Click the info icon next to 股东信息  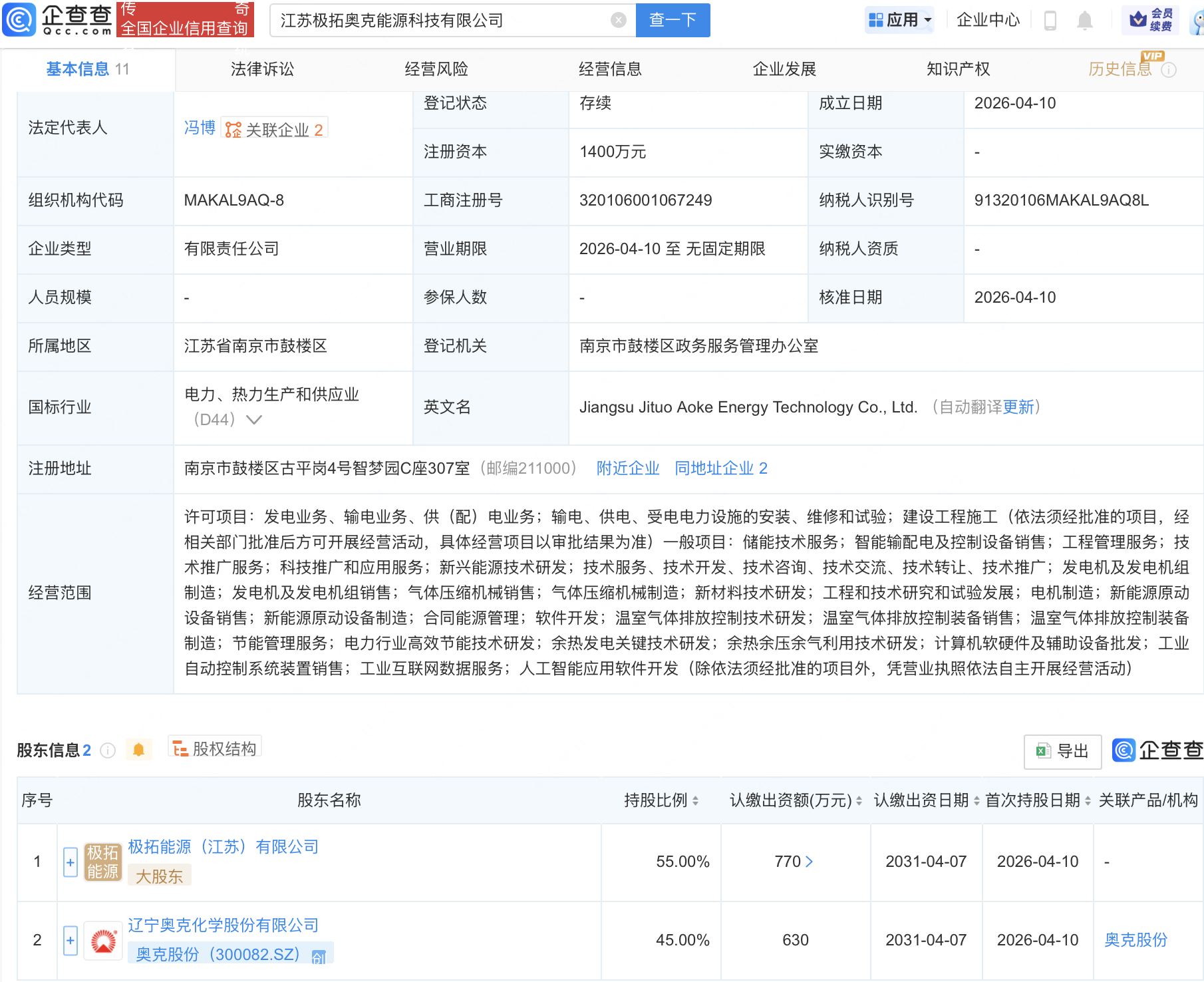pos(108,750)
